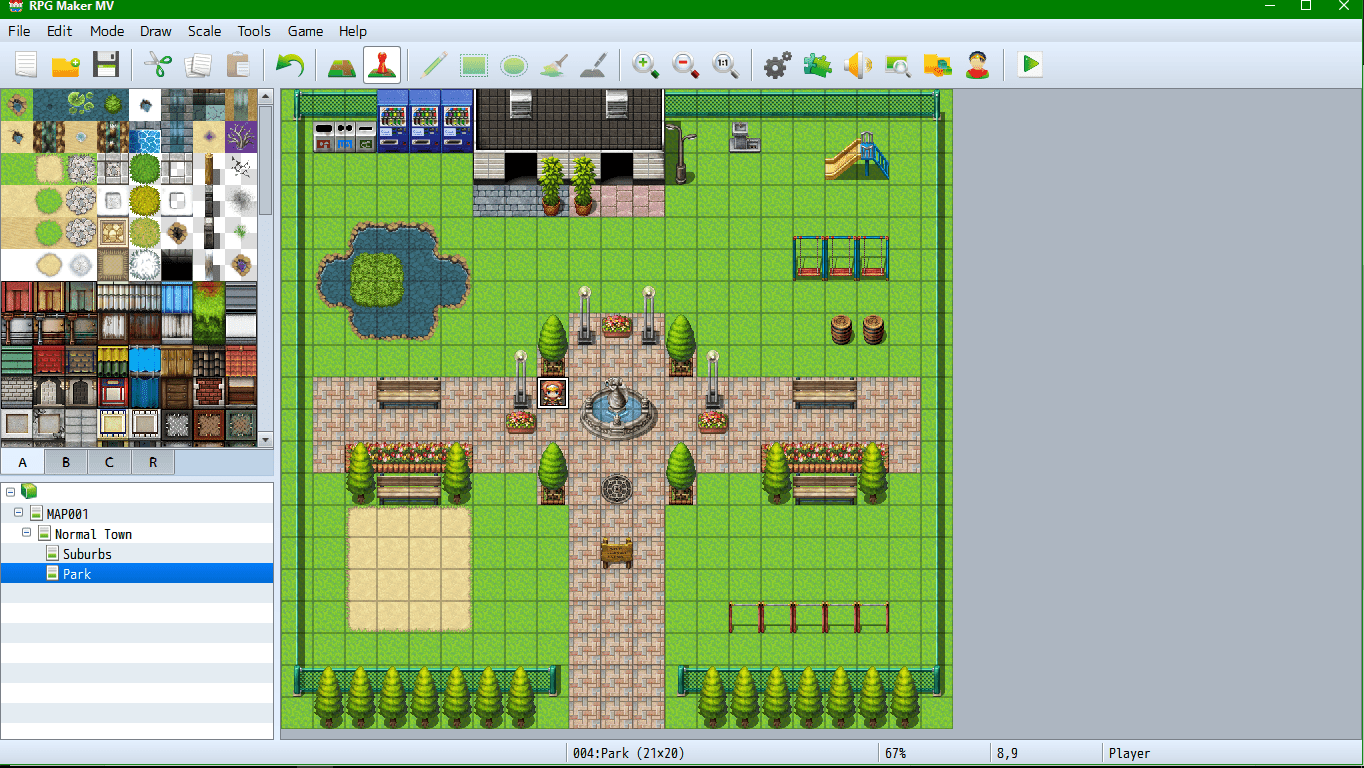The image size is (1364, 768).
Task: Open the Help menu
Action: point(353,31)
